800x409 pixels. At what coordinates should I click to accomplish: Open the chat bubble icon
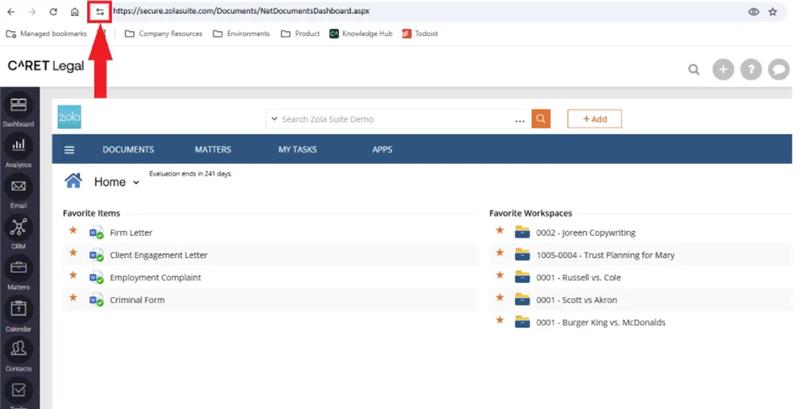pos(779,69)
